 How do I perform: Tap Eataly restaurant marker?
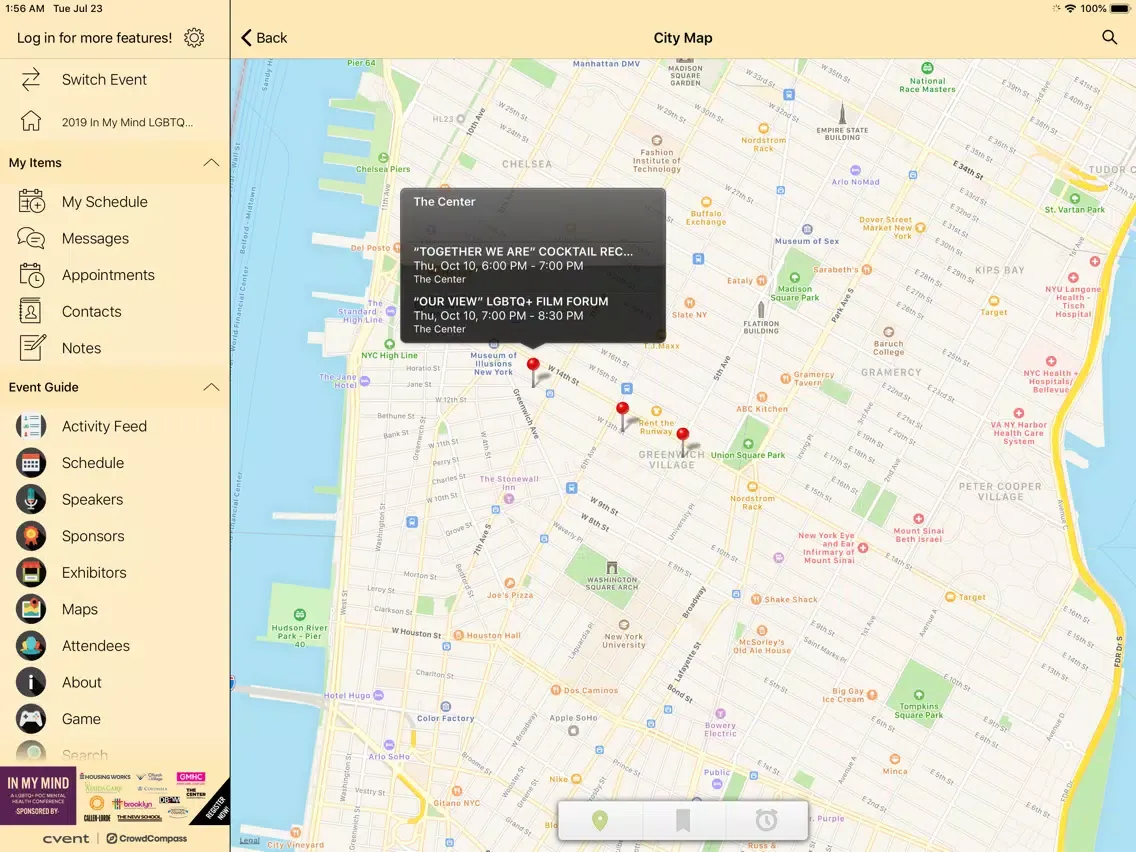(x=761, y=280)
